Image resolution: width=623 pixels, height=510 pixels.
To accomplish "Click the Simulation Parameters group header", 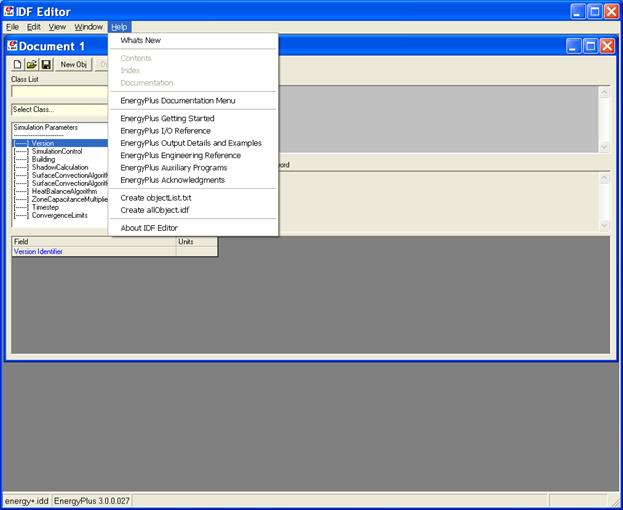I will 45,128.
